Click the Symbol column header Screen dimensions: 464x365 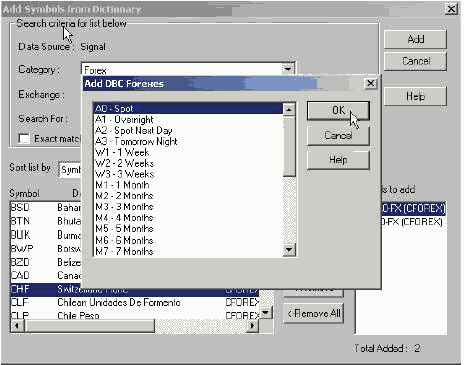24,193
